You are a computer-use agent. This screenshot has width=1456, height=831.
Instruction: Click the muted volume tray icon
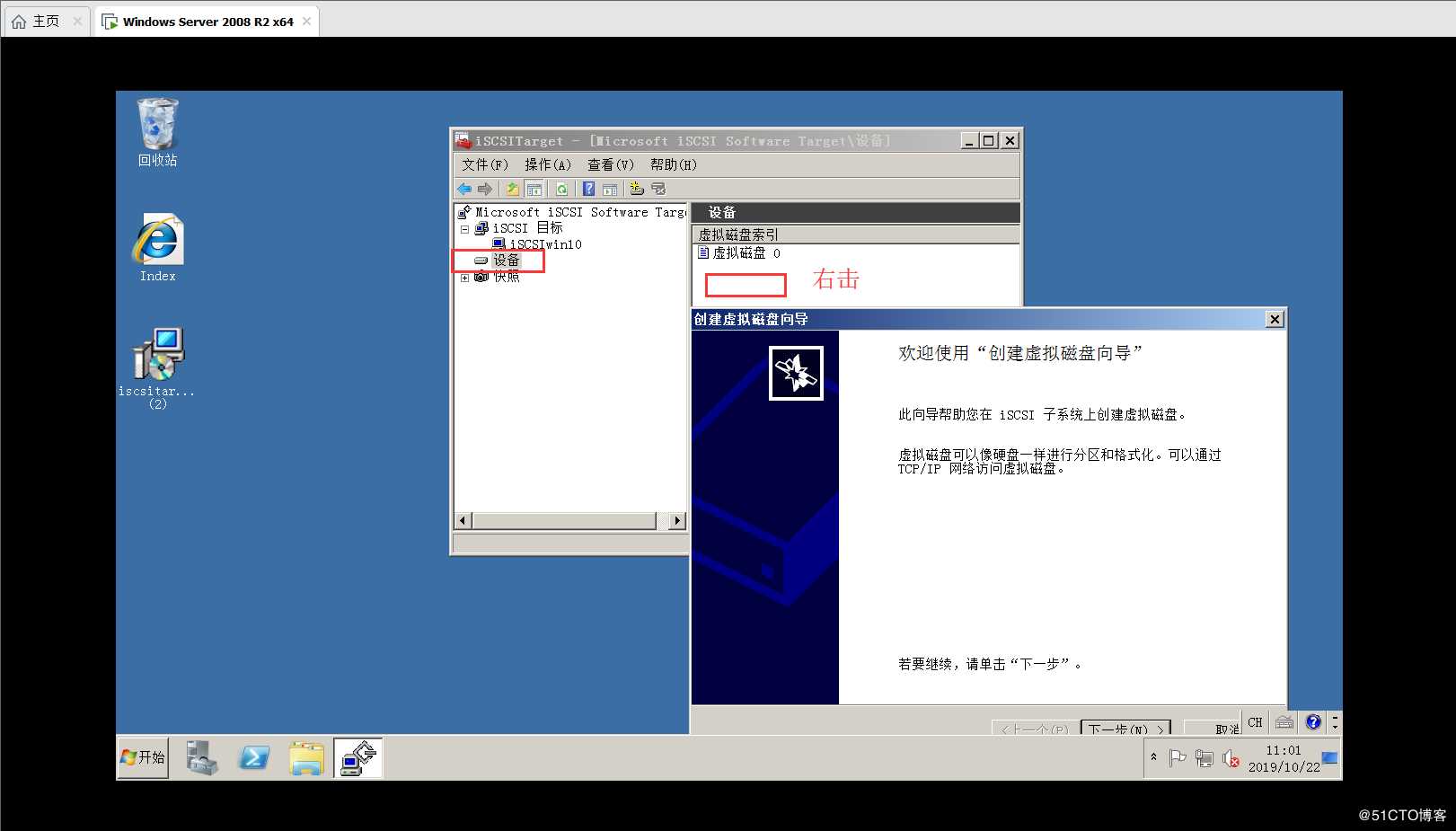point(1231,758)
